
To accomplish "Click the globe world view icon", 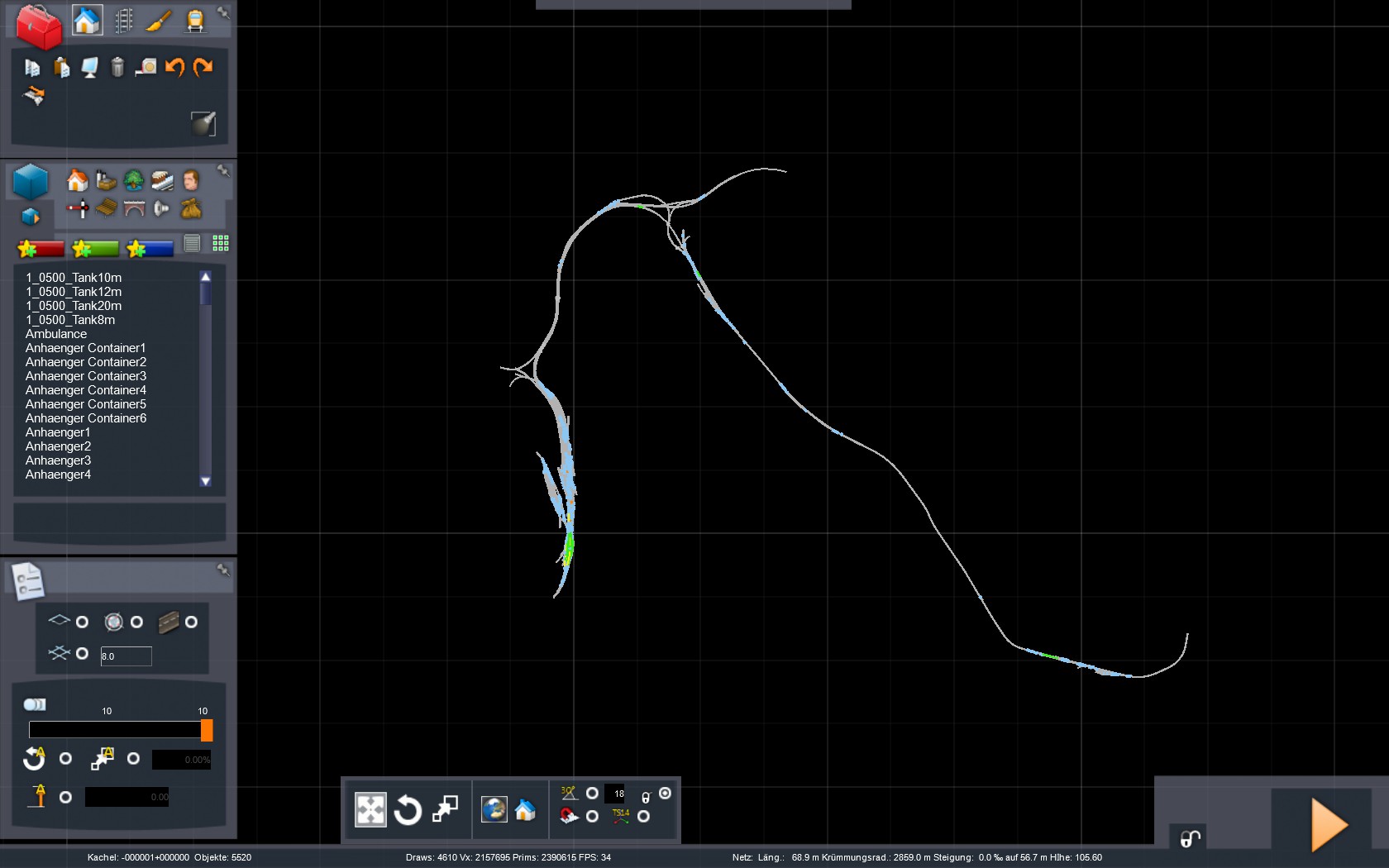I will (494, 809).
